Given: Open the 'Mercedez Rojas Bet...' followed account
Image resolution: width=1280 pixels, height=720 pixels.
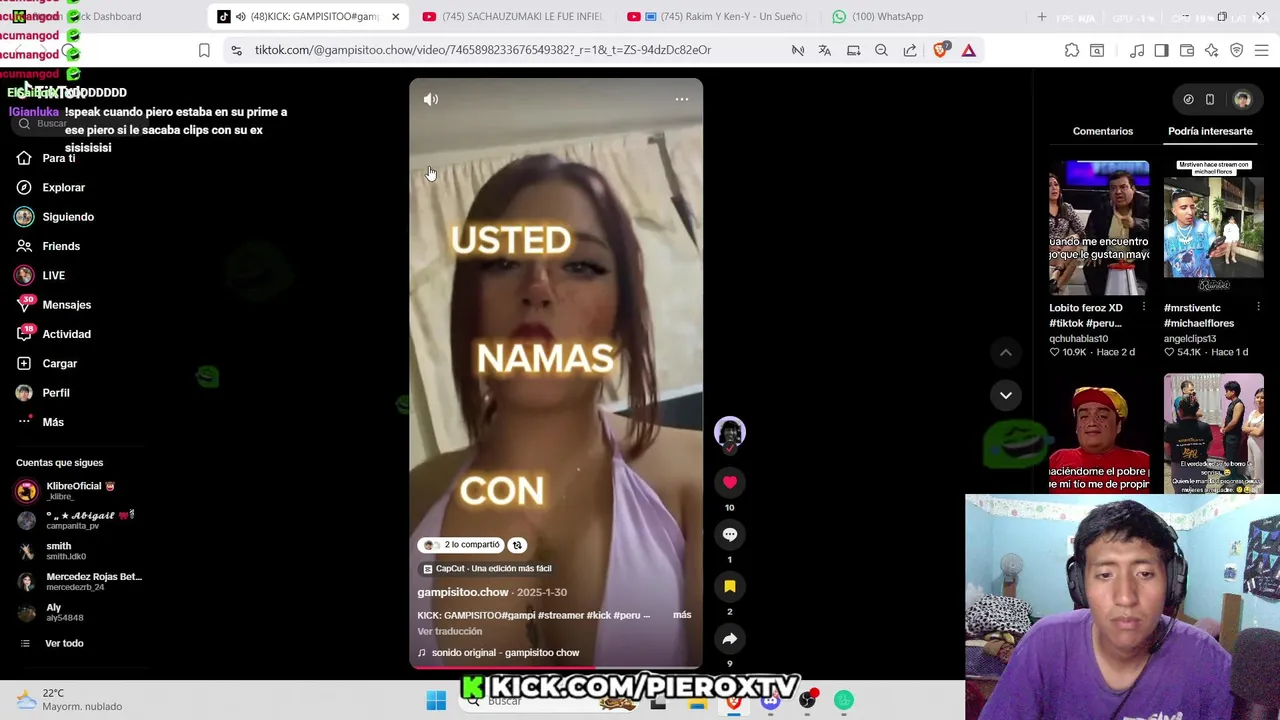Looking at the screenshot, I should coord(80,581).
